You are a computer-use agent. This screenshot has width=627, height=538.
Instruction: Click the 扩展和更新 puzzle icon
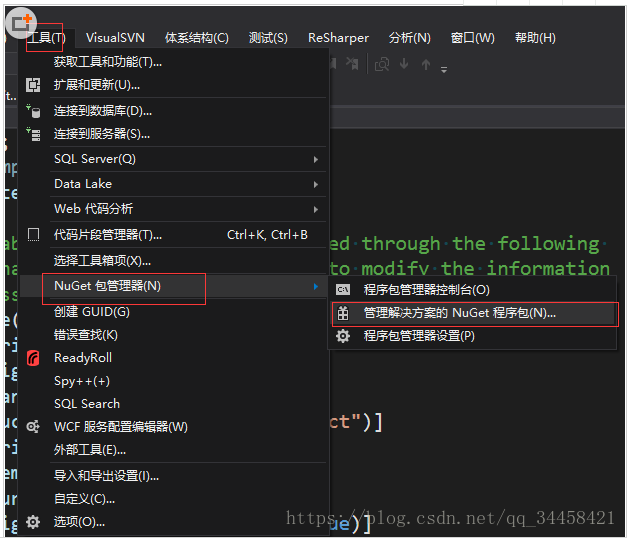[33, 85]
